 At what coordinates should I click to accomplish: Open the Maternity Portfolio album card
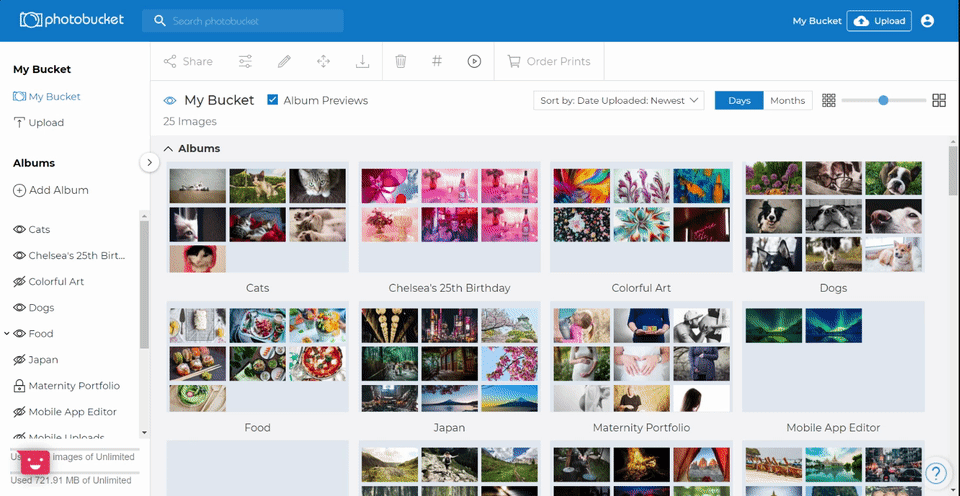pos(641,356)
